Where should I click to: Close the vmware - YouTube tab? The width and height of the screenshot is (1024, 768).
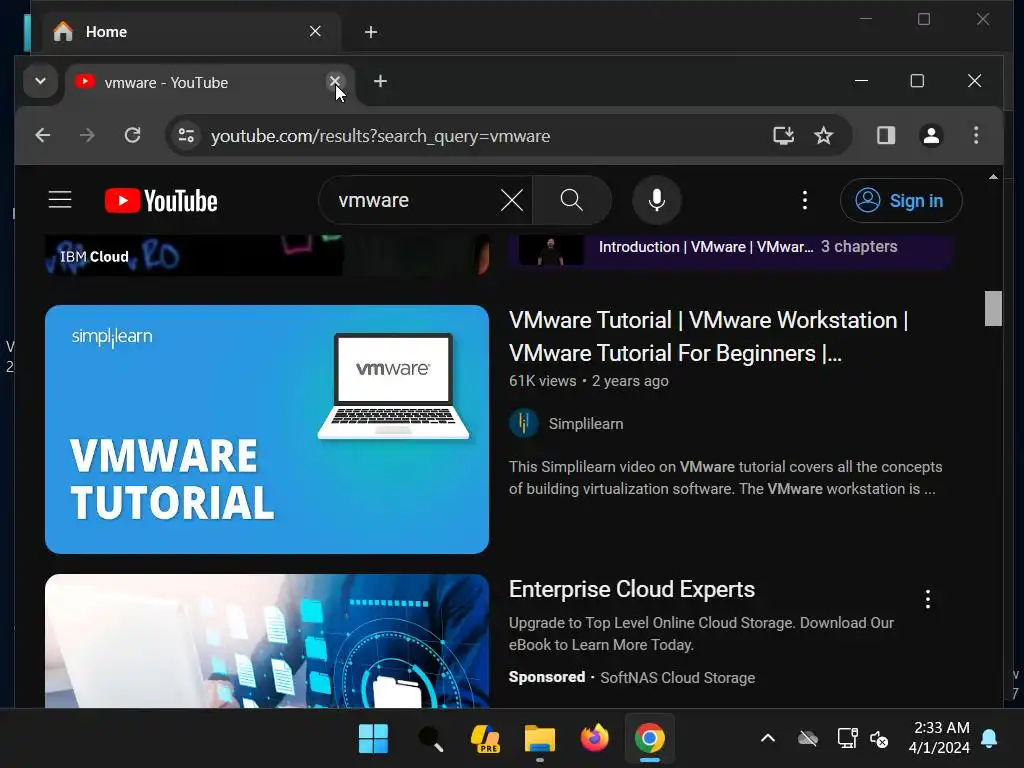[334, 81]
